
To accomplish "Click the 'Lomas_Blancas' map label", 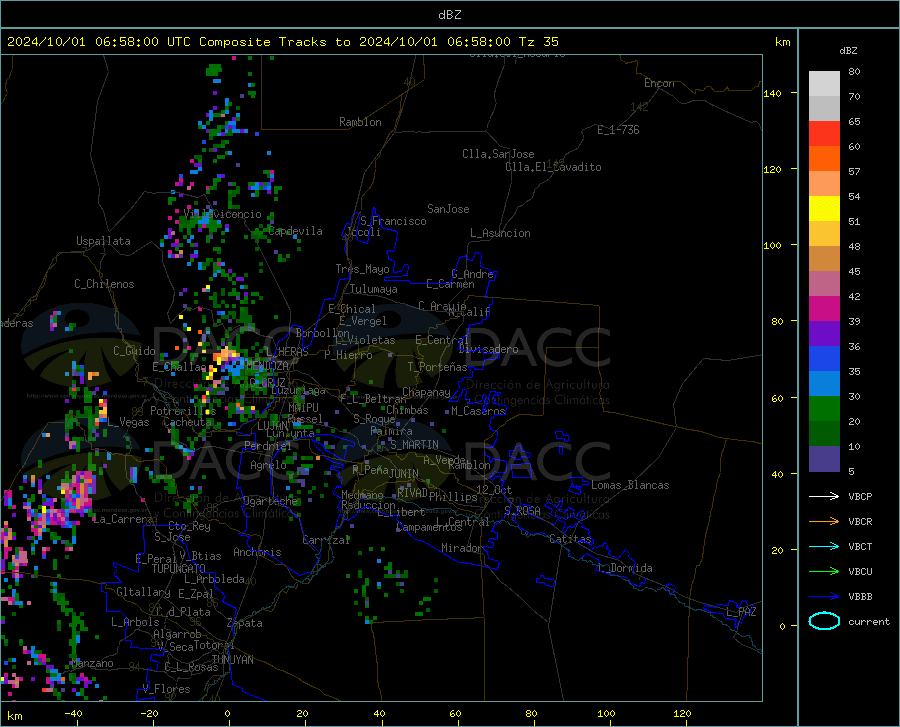I will 630,485.
